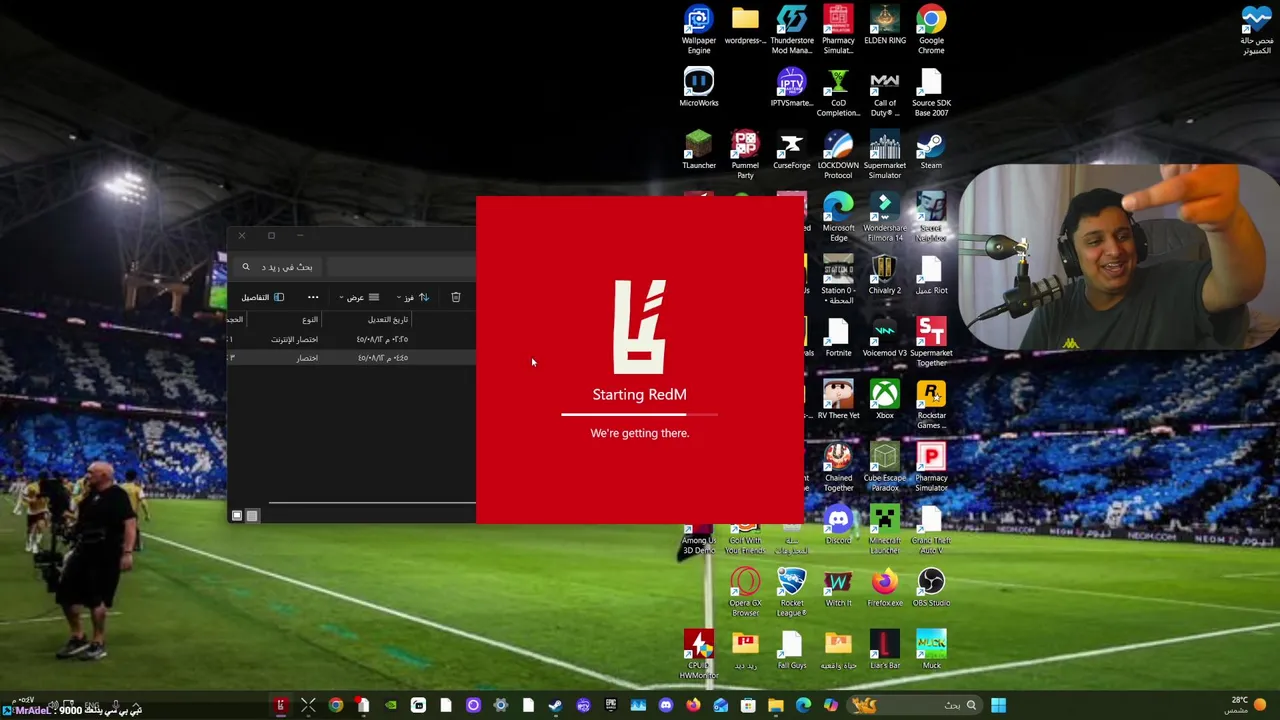
Task: Open the PC health check shortcut
Action: pyautogui.click(x=1256, y=29)
